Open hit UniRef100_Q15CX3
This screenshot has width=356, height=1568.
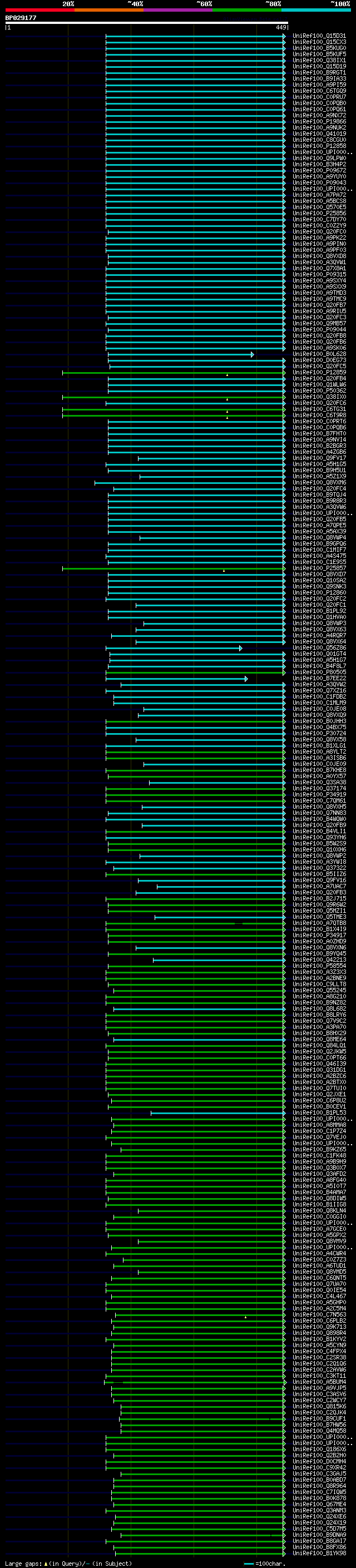319,42
